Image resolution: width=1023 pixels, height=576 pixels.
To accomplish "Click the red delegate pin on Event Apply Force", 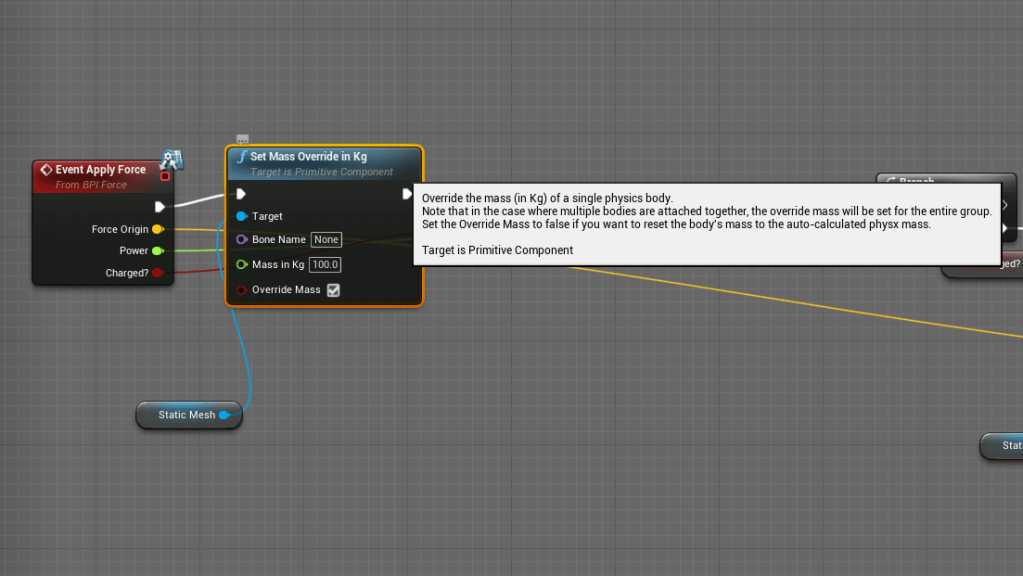I will tap(165, 176).
